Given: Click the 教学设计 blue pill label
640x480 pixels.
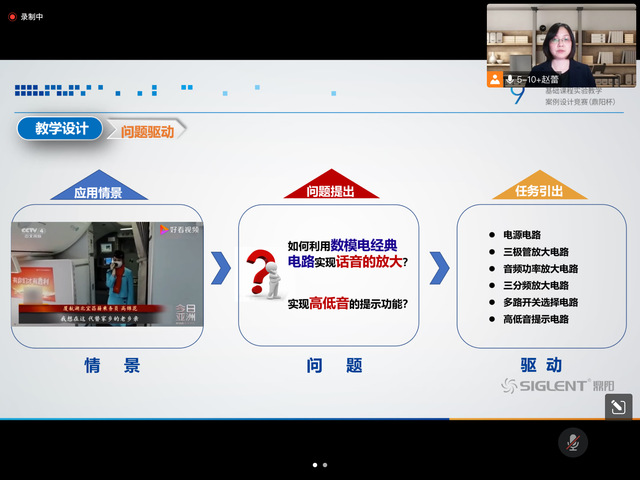Looking at the screenshot, I should [x=60, y=129].
